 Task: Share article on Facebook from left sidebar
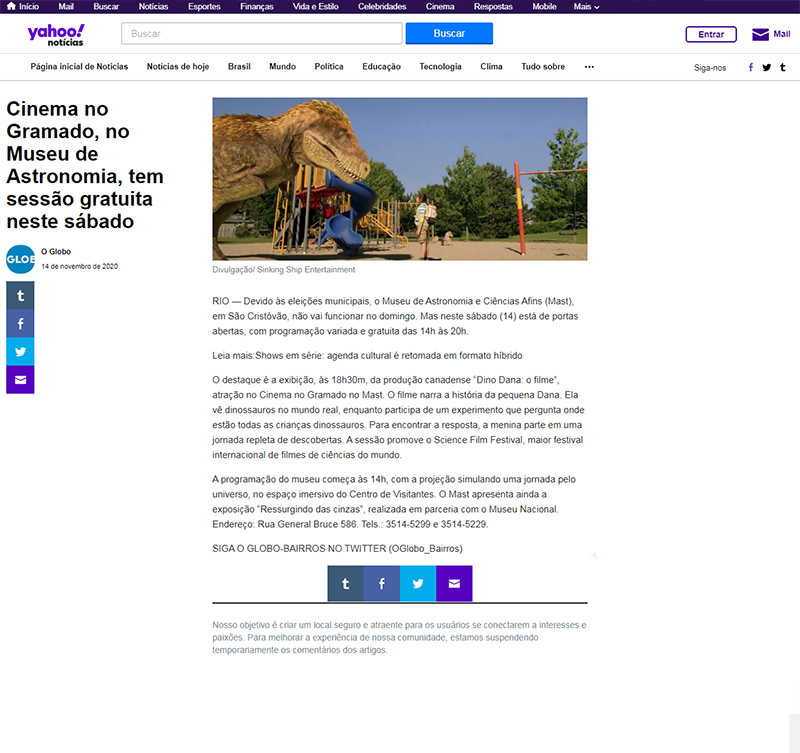click(x=20, y=324)
